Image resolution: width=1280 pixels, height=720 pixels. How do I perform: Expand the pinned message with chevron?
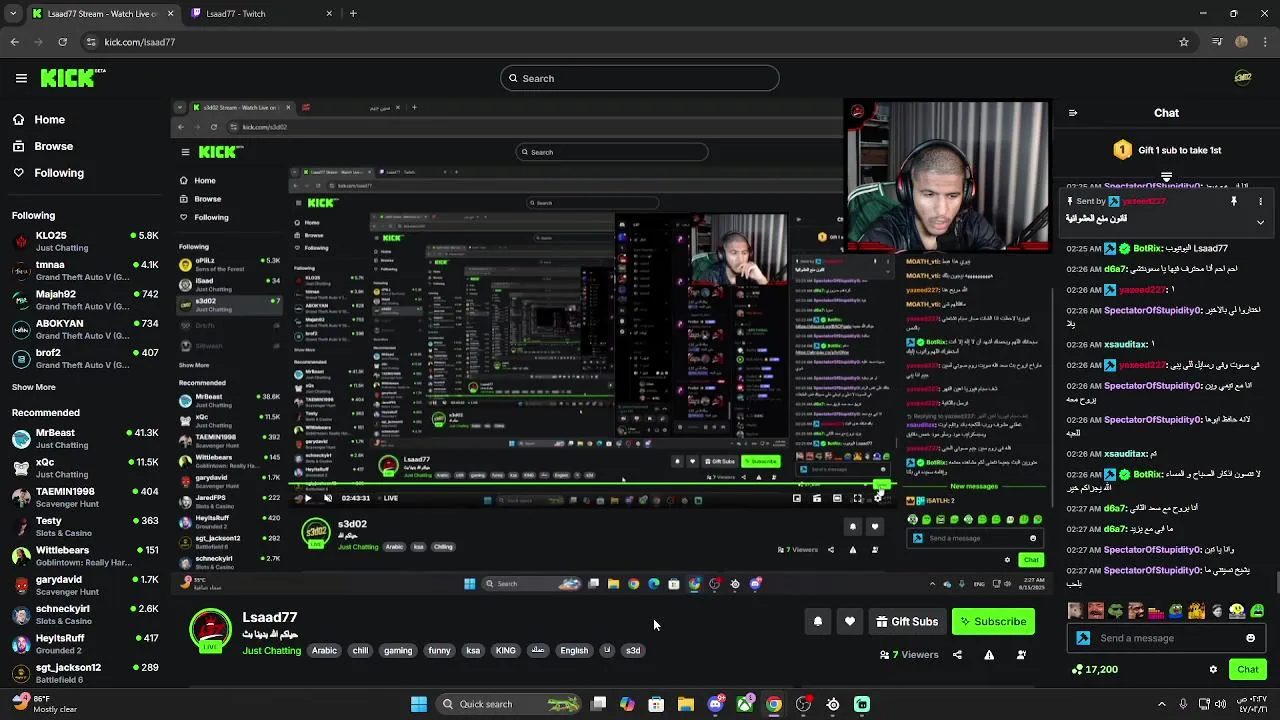[1261, 222]
